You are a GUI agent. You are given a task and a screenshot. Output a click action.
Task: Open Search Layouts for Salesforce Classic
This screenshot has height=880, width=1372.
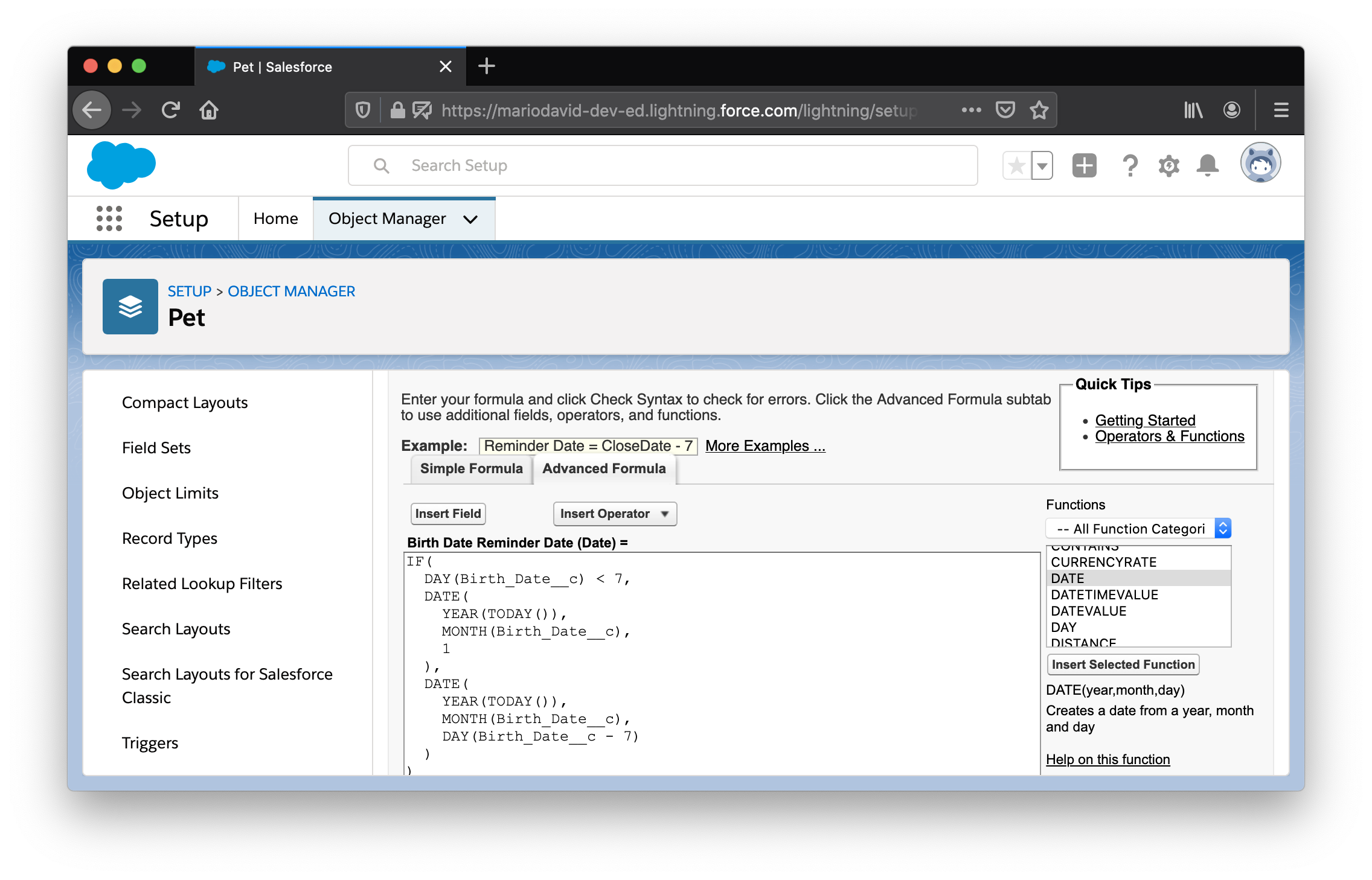[227, 686]
